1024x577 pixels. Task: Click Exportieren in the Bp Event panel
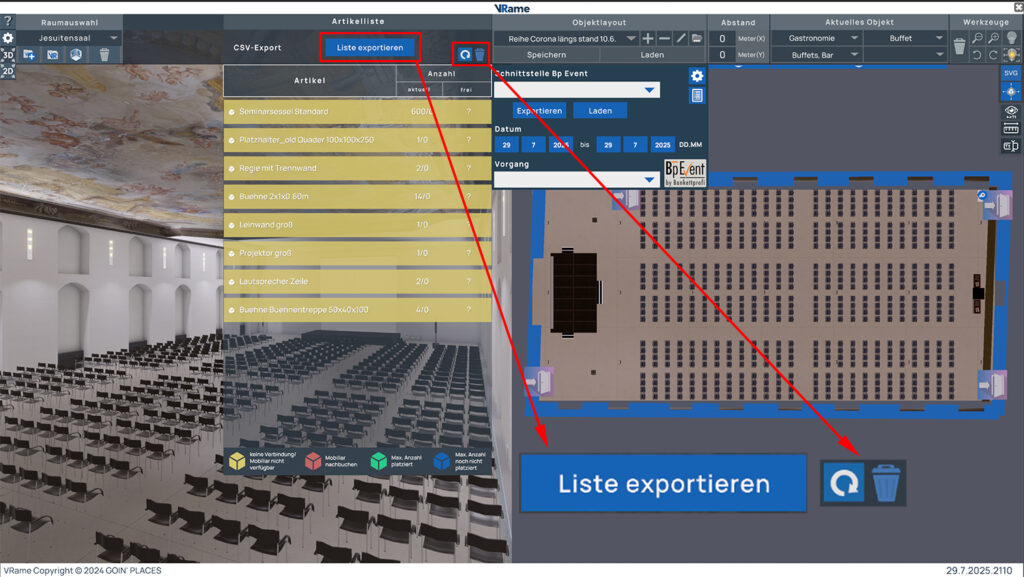(539, 111)
